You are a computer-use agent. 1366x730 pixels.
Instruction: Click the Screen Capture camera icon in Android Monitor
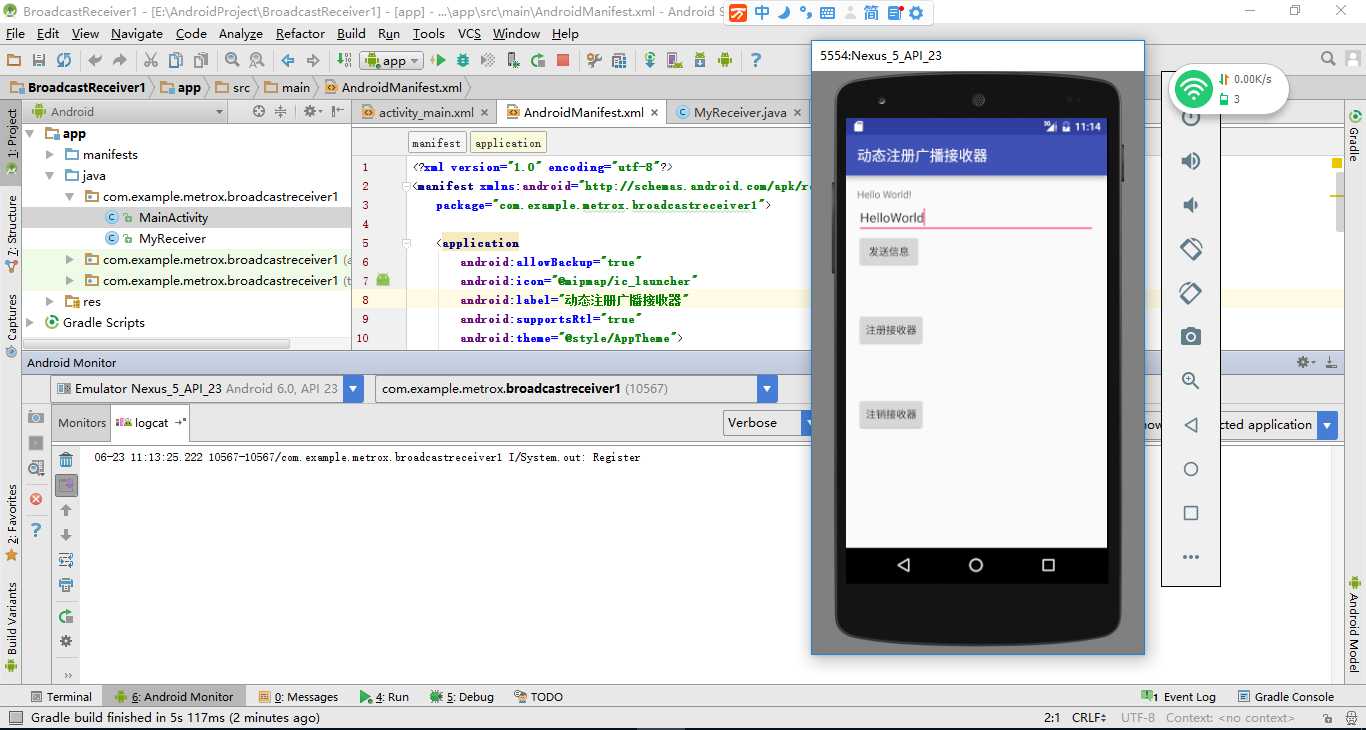pyautogui.click(x=36, y=417)
